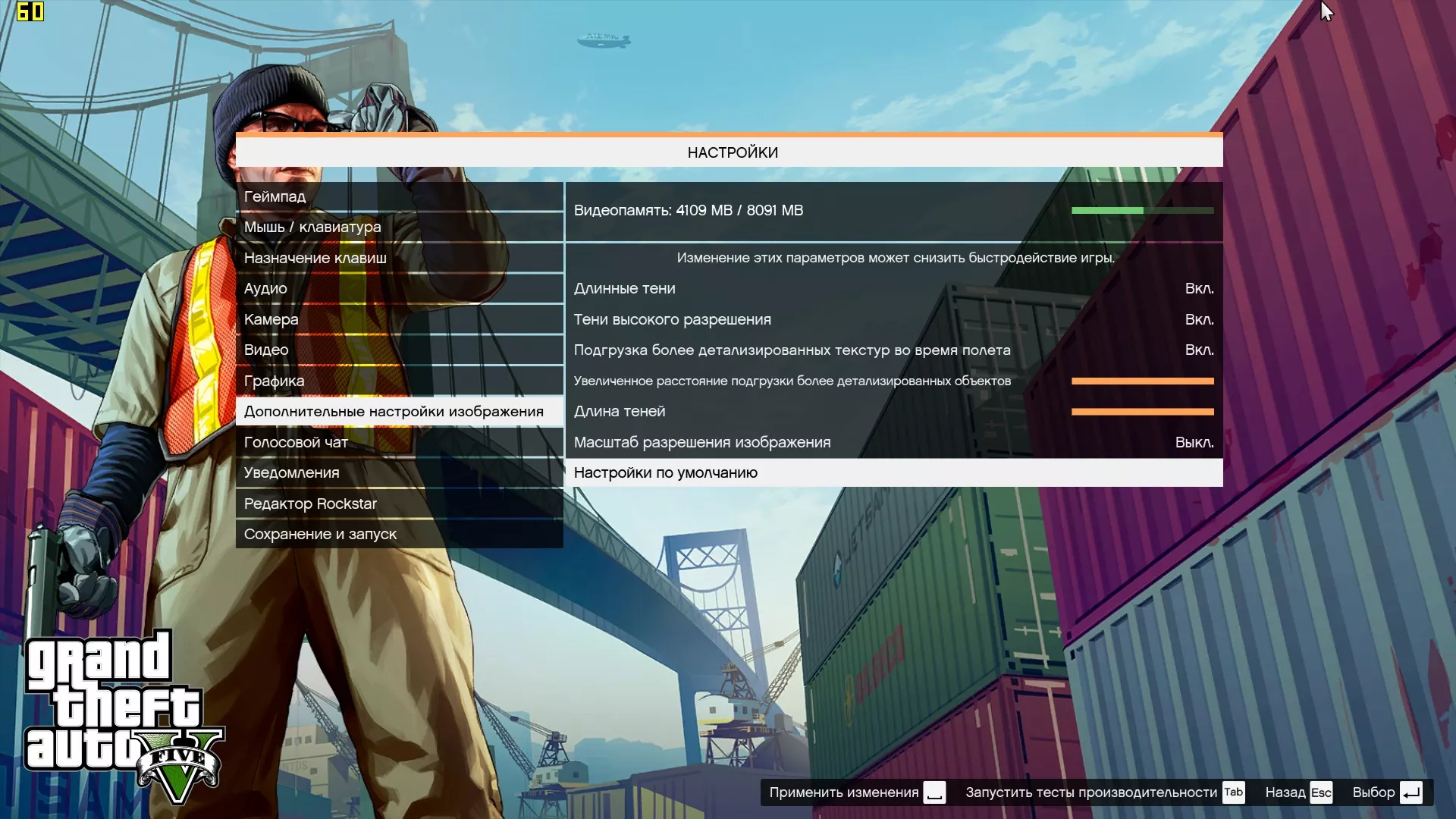Image resolution: width=1456 pixels, height=819 pixels.
Task: Click Запустить тесты производительности label
Action: [1090, 792]
